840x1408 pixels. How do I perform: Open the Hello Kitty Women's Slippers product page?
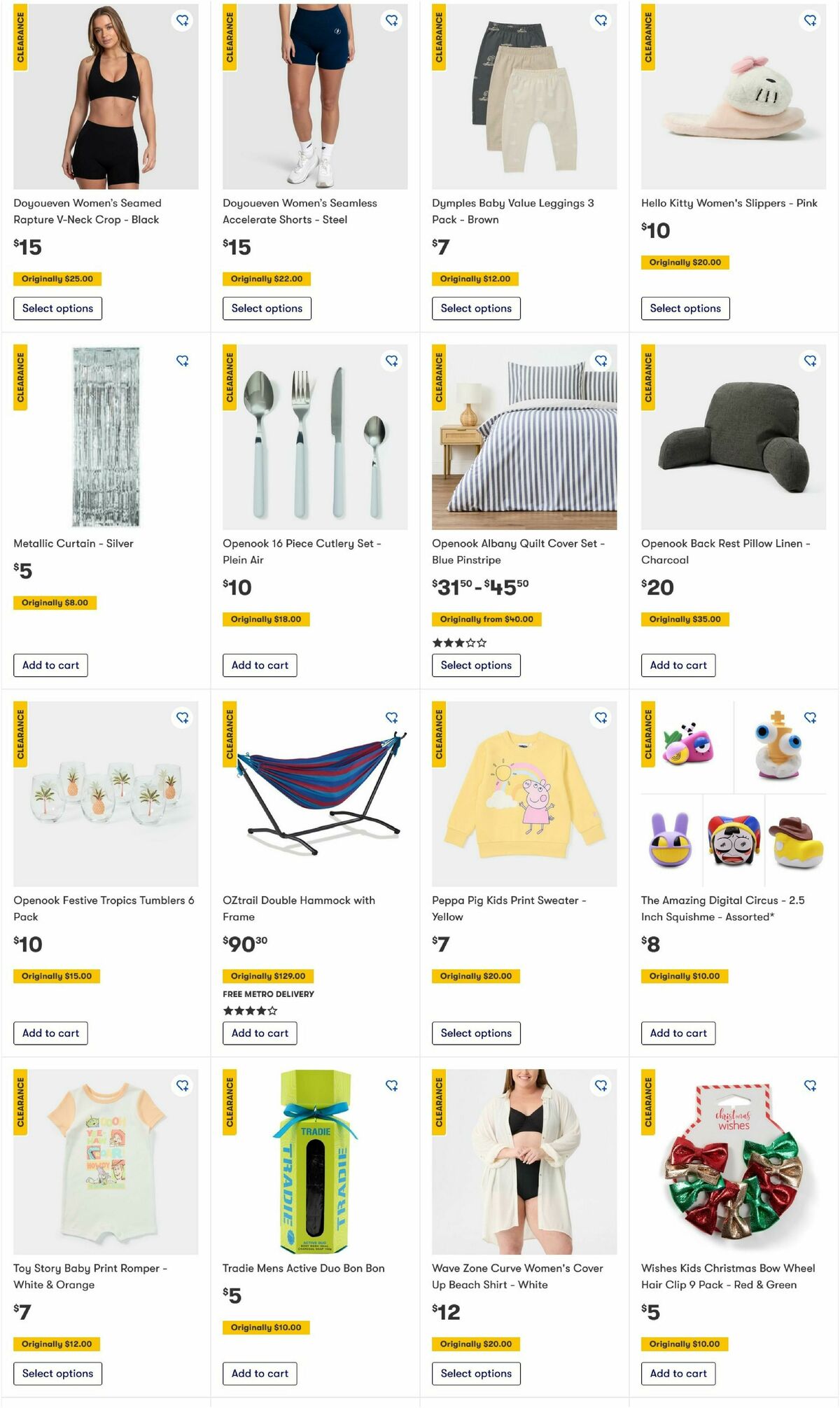point(729,203)
